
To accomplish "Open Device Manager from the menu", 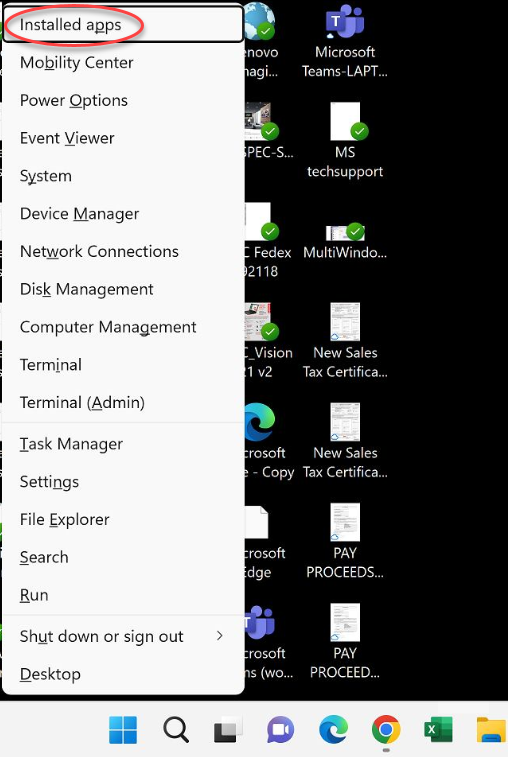I will pyautogui.click(x=123, y=213).
